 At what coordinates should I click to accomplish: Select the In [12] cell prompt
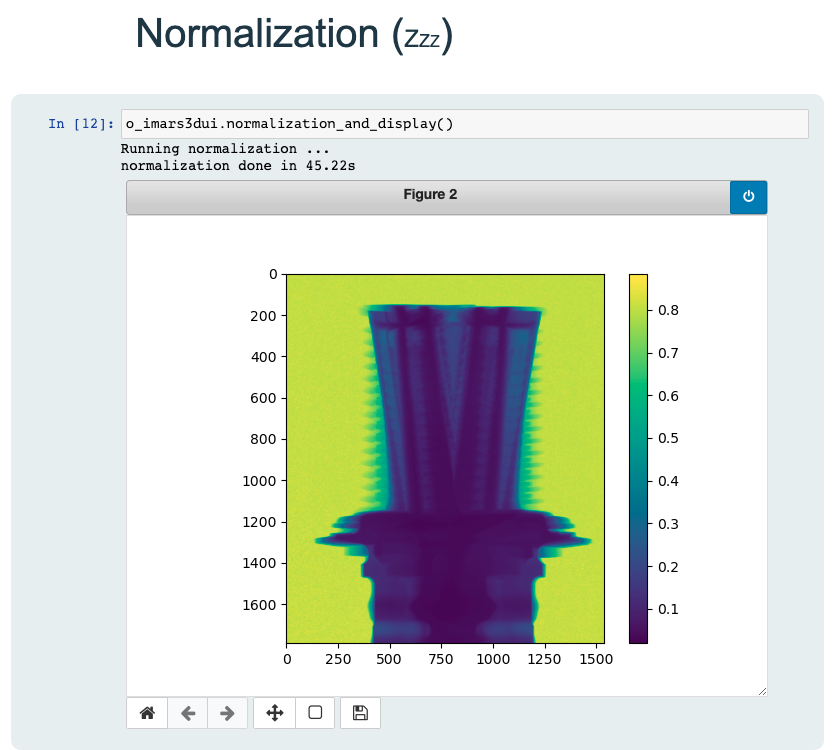(x=81, y=124)
